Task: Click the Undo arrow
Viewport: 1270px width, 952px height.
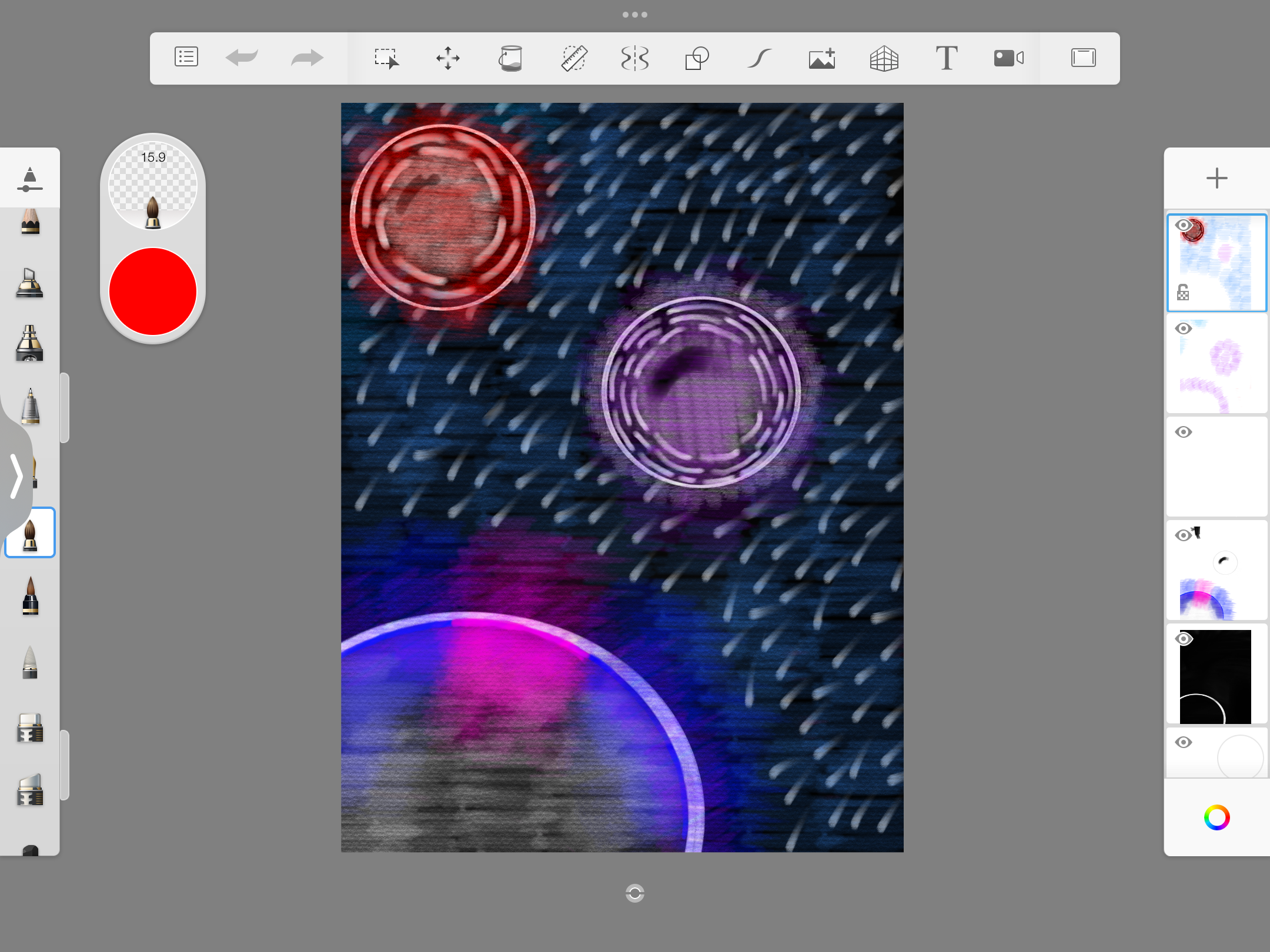Action: point(242,58)
